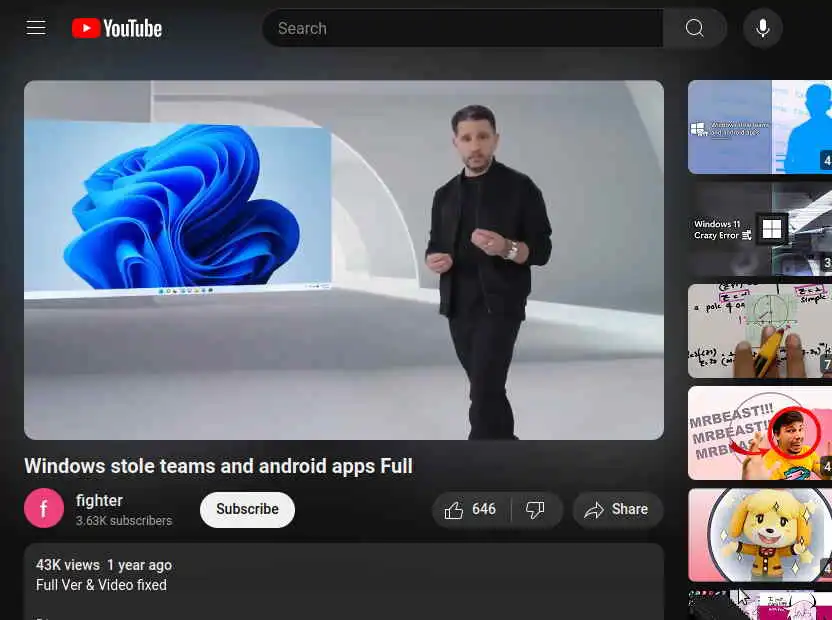Viewport: 832px width, 620px height.
Task: Expand the description starting Full Ver
Action: (x=344, y=582)
